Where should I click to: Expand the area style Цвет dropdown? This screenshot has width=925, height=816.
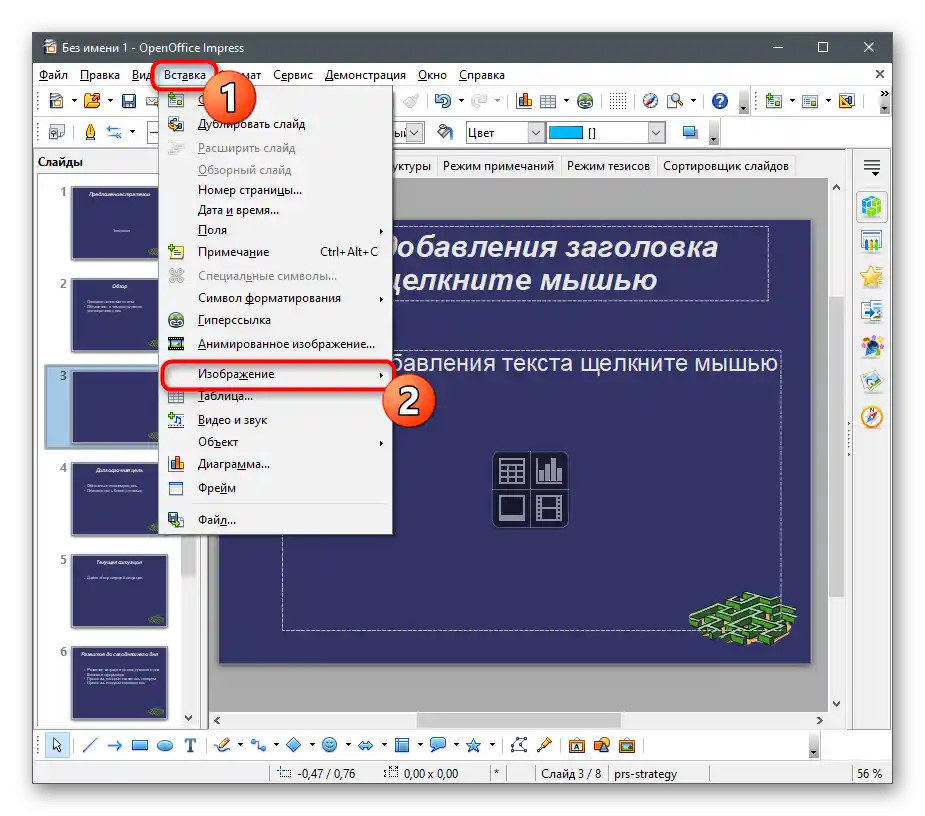click(536, 133)
